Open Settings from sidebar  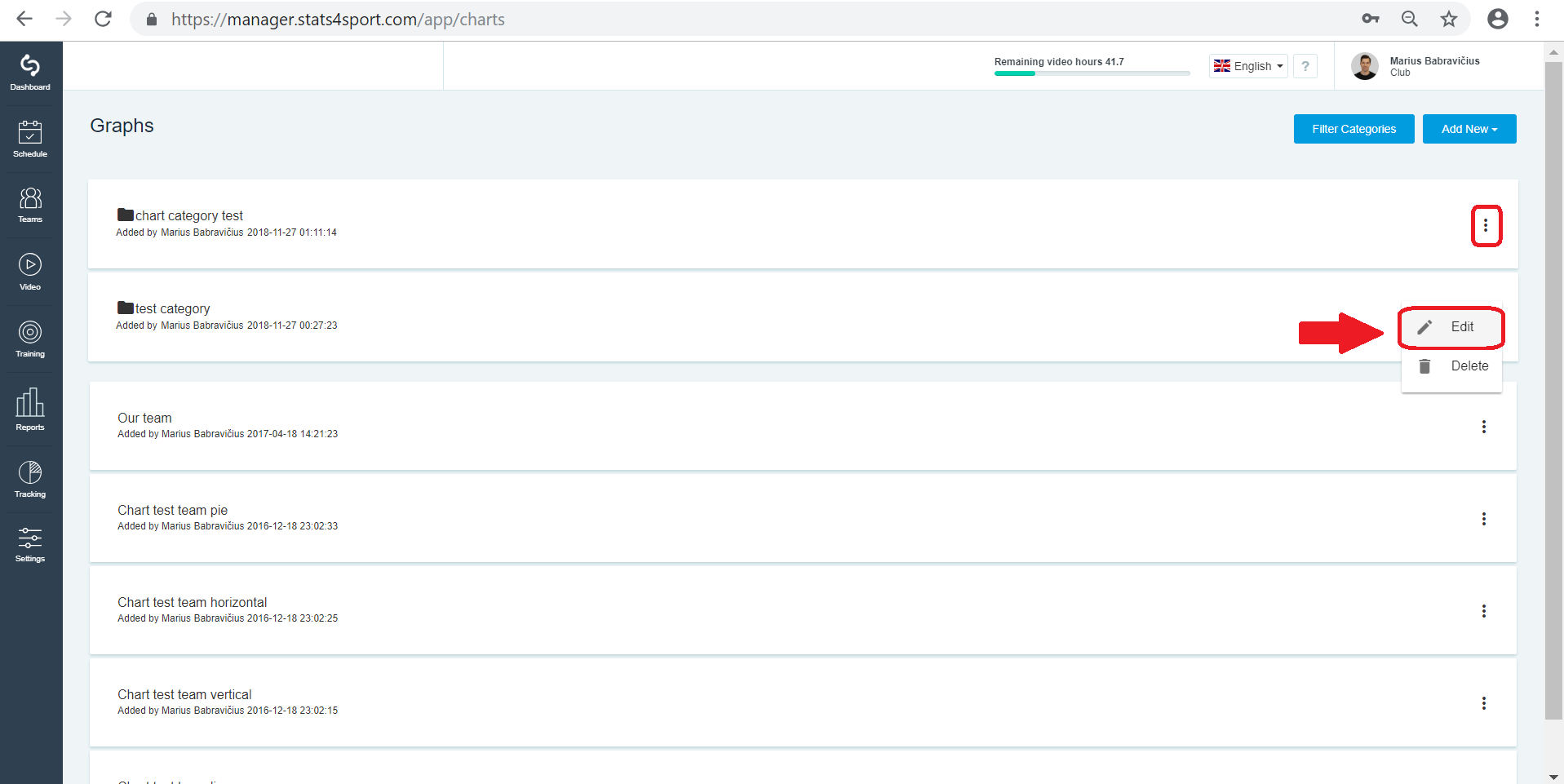(x=30, y=545)
